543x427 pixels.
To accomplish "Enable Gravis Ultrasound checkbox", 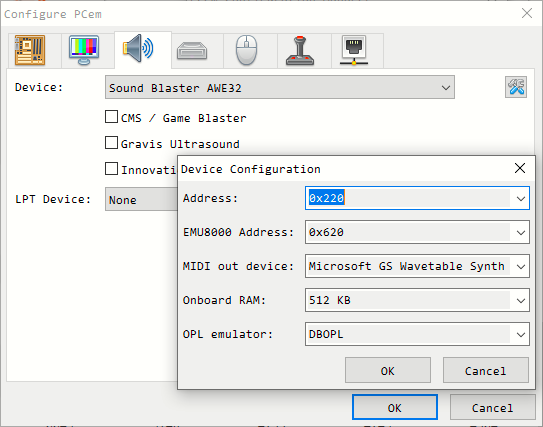I will point(111,143).
